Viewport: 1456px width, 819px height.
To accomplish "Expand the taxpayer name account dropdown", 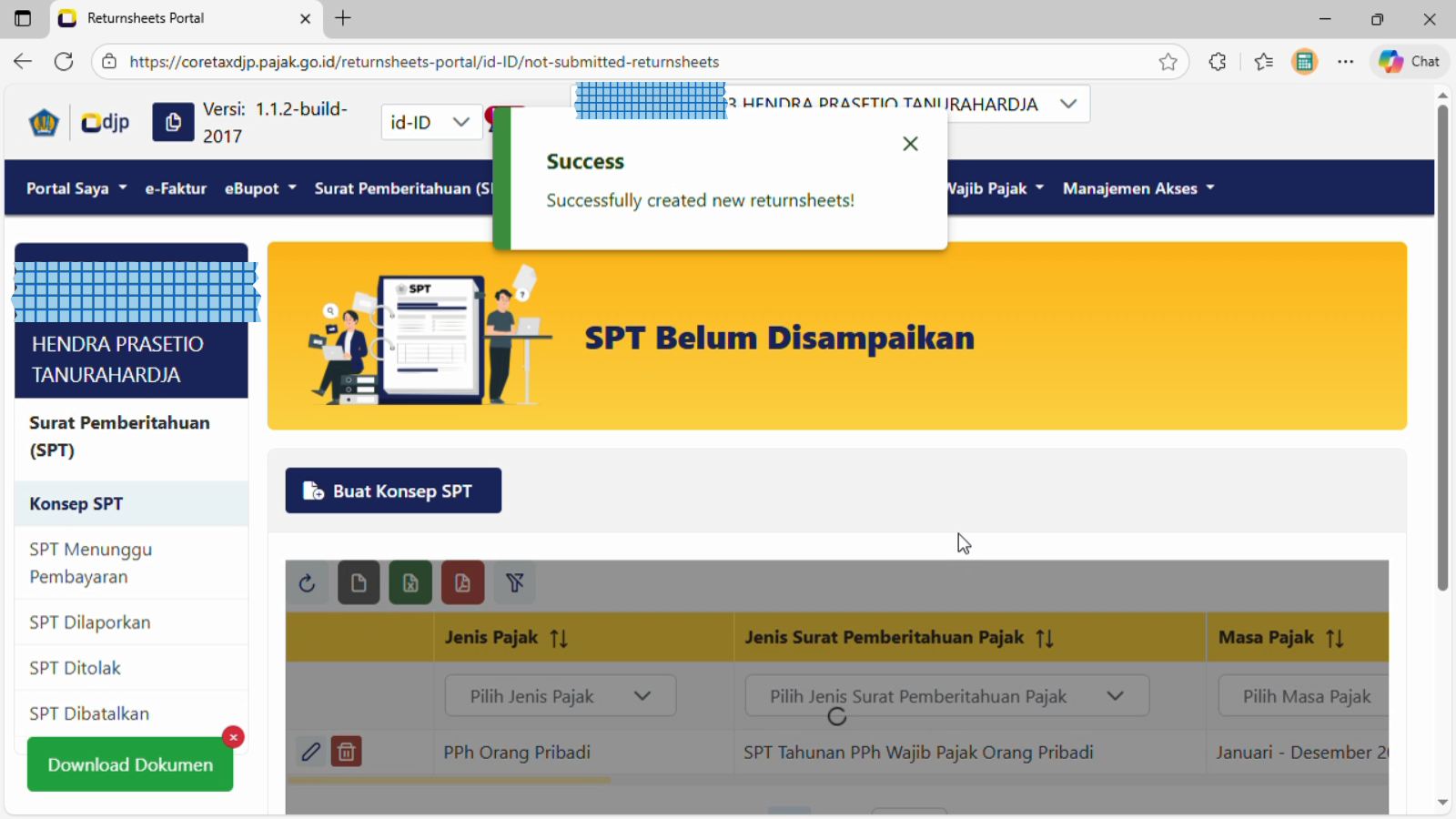I will pyautogui.click(x=1068, y=104).
